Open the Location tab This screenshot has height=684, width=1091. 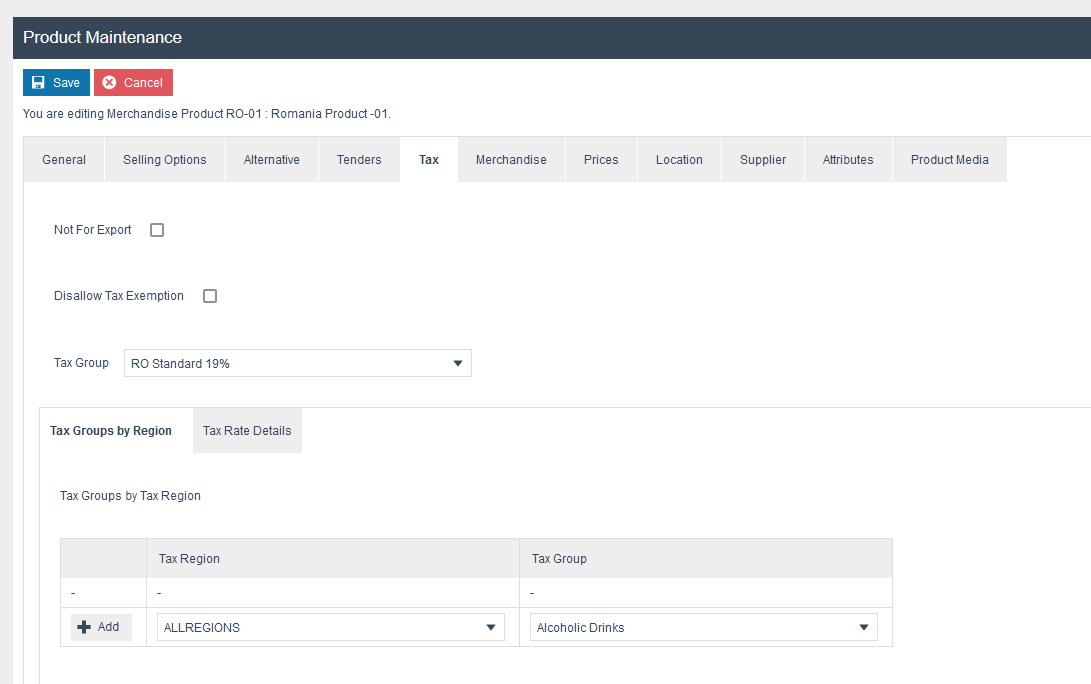(x=679, y=160)
